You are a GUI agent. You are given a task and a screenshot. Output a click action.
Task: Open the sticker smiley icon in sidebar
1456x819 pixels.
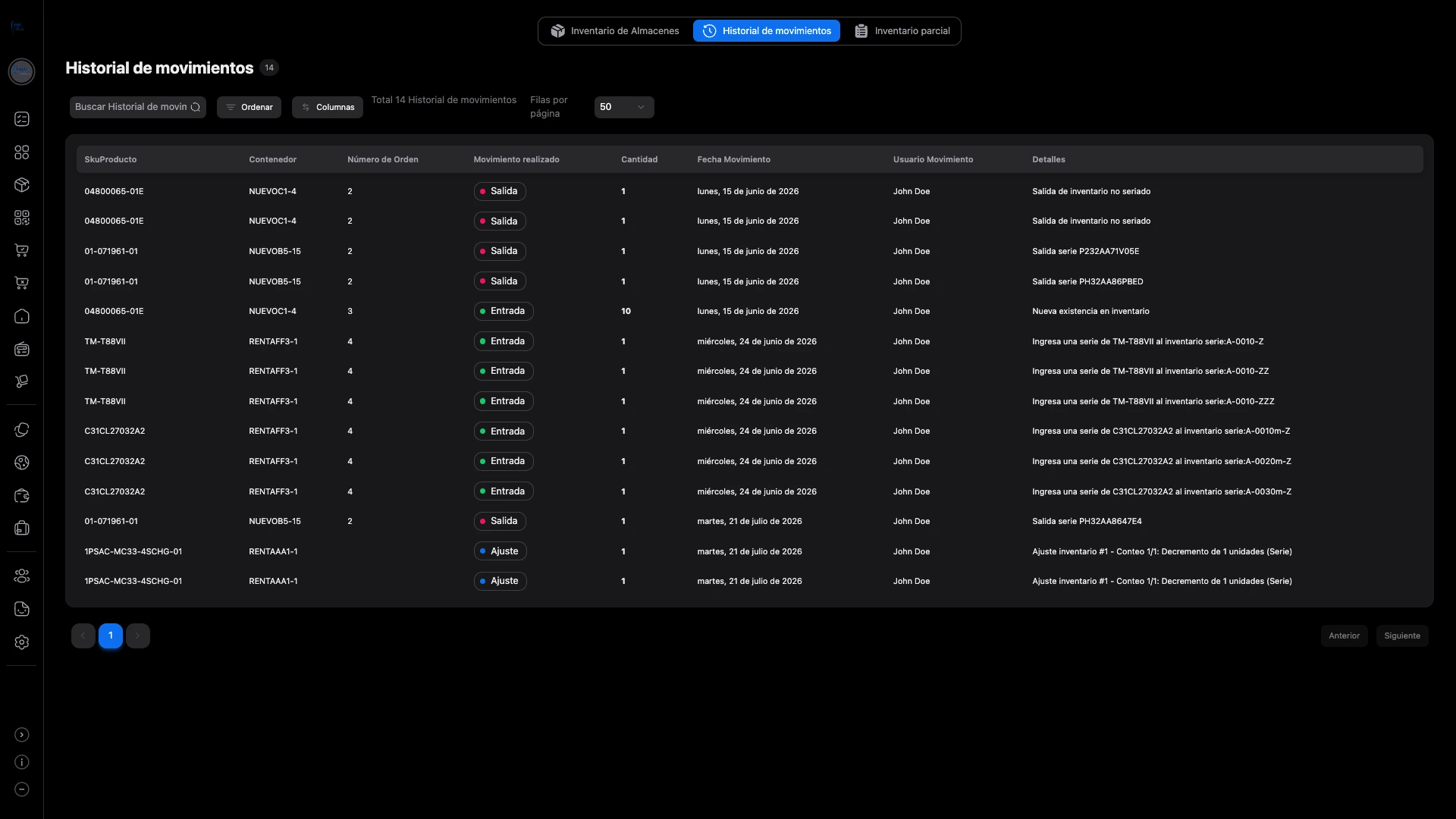tap(22, 609)
